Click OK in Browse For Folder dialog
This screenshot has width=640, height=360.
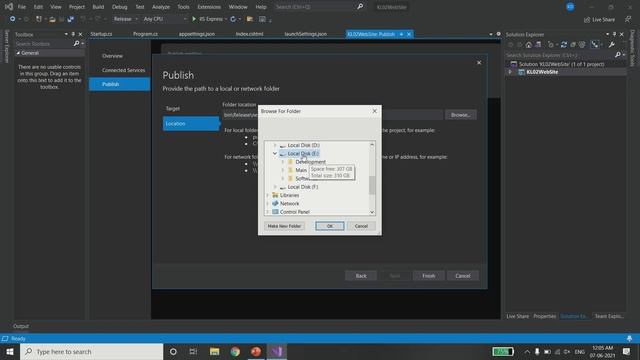[x=330, y=226]
